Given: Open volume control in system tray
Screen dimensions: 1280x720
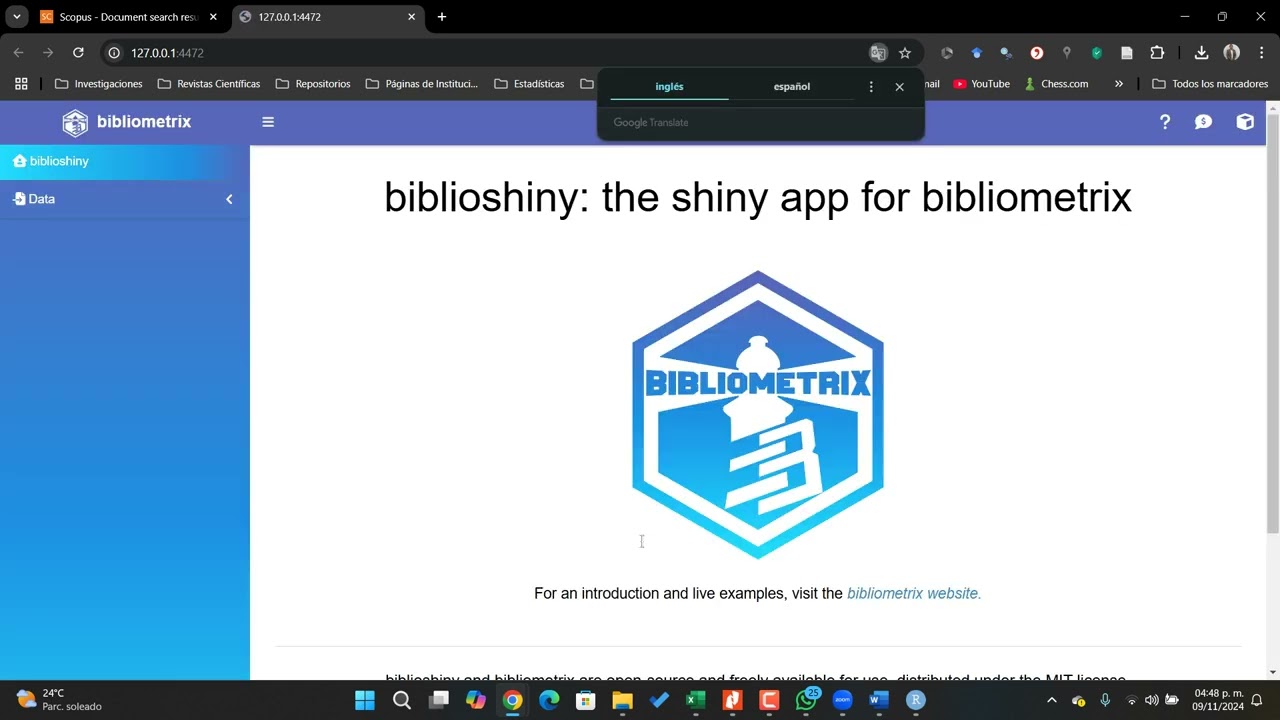Looking at the screenshot, I should coord(1151,700).
